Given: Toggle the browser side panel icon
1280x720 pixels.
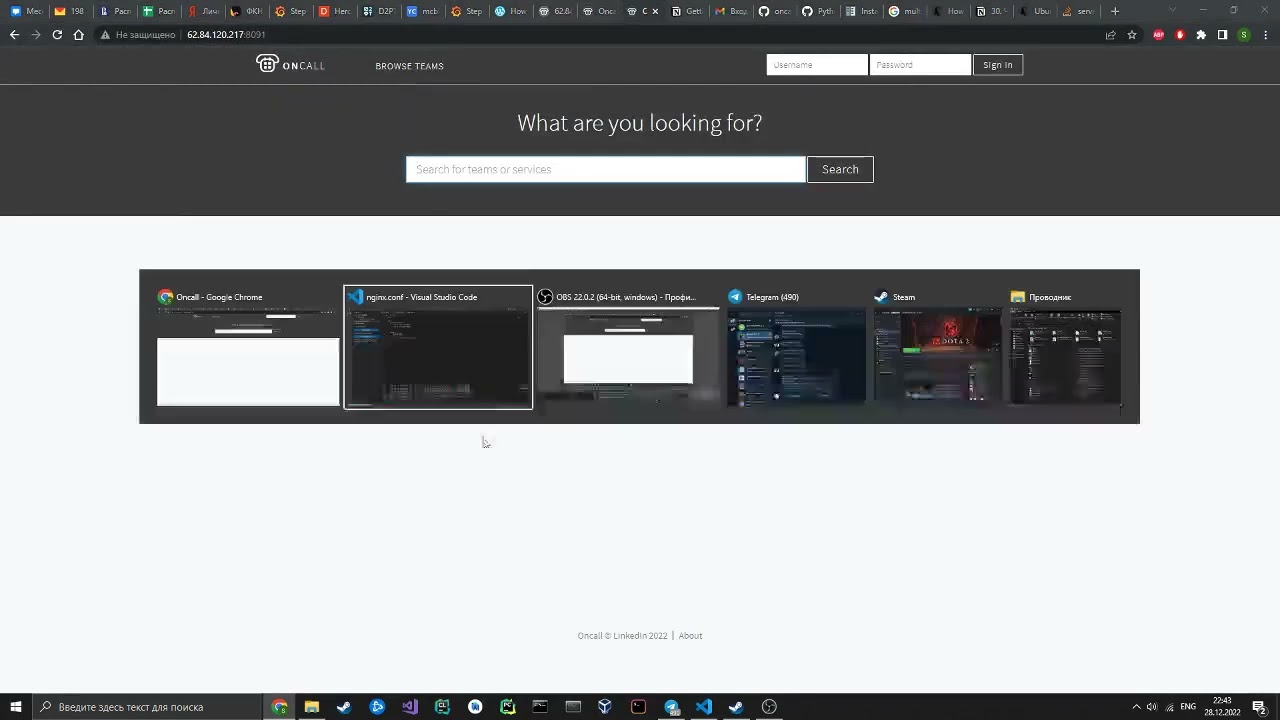Looking at the screenshot, I should (1222, 34).
